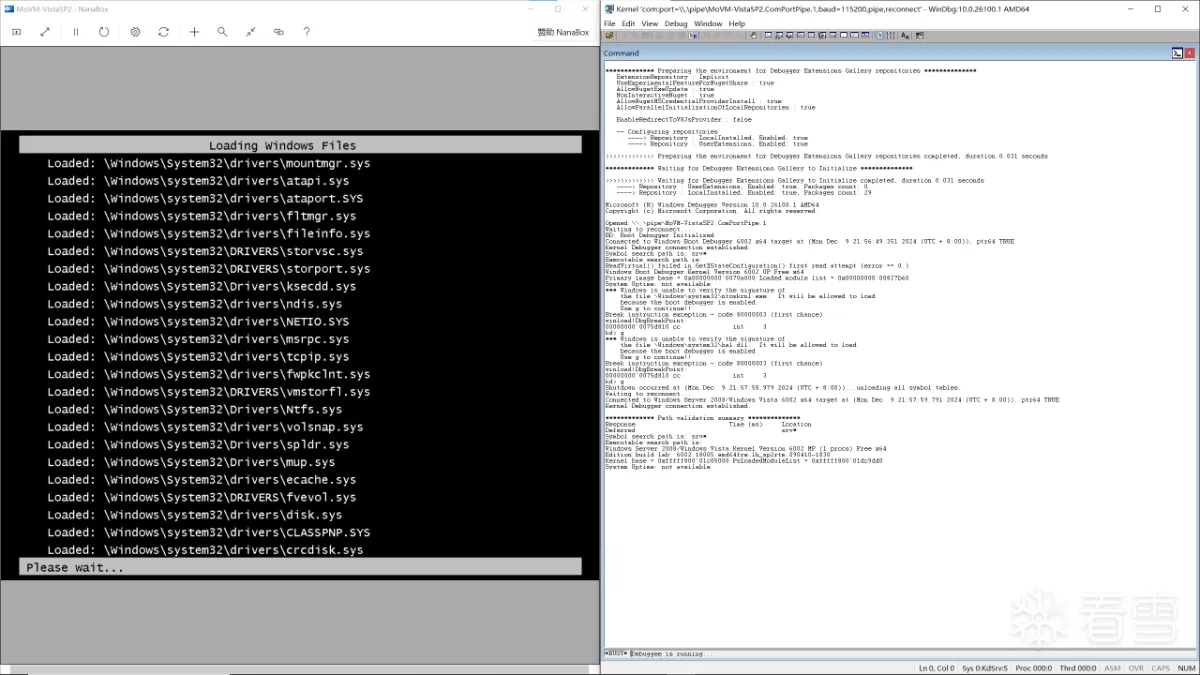
Task: Turn source mode on in WinDbg toolbar
Action: [880, 35]
